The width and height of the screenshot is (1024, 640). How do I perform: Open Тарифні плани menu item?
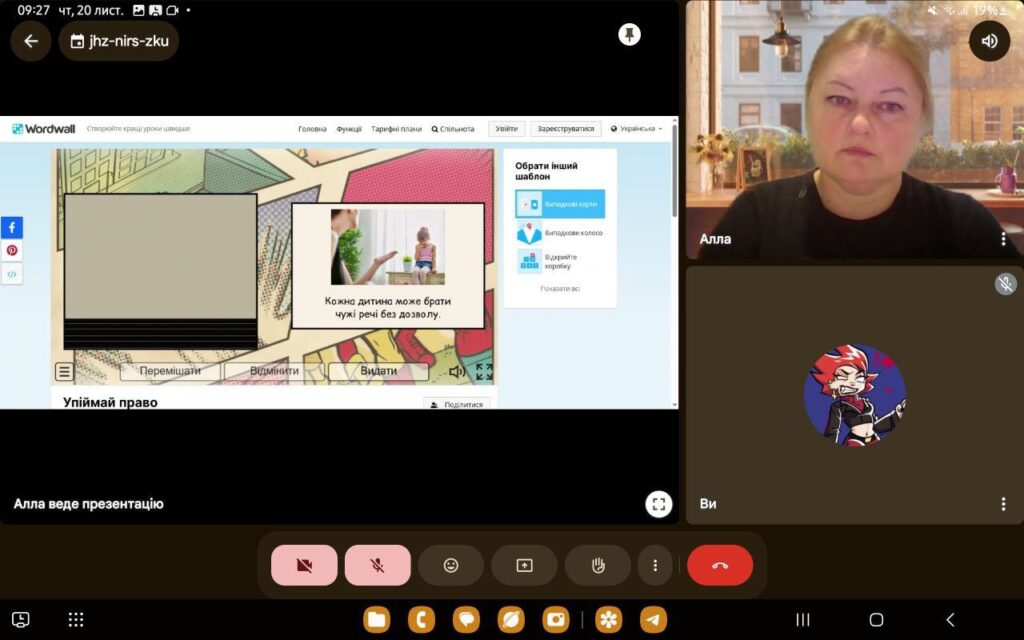point(396,129)
